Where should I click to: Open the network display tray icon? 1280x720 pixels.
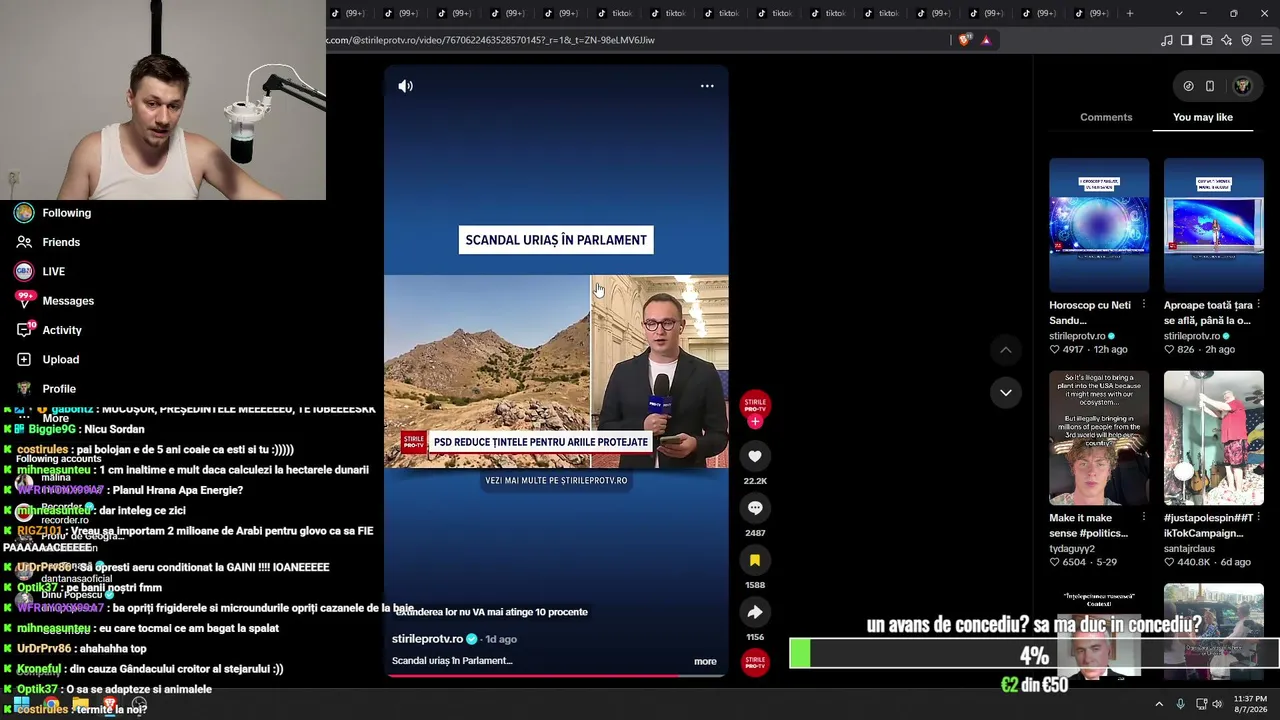[x=1200, y=704]
